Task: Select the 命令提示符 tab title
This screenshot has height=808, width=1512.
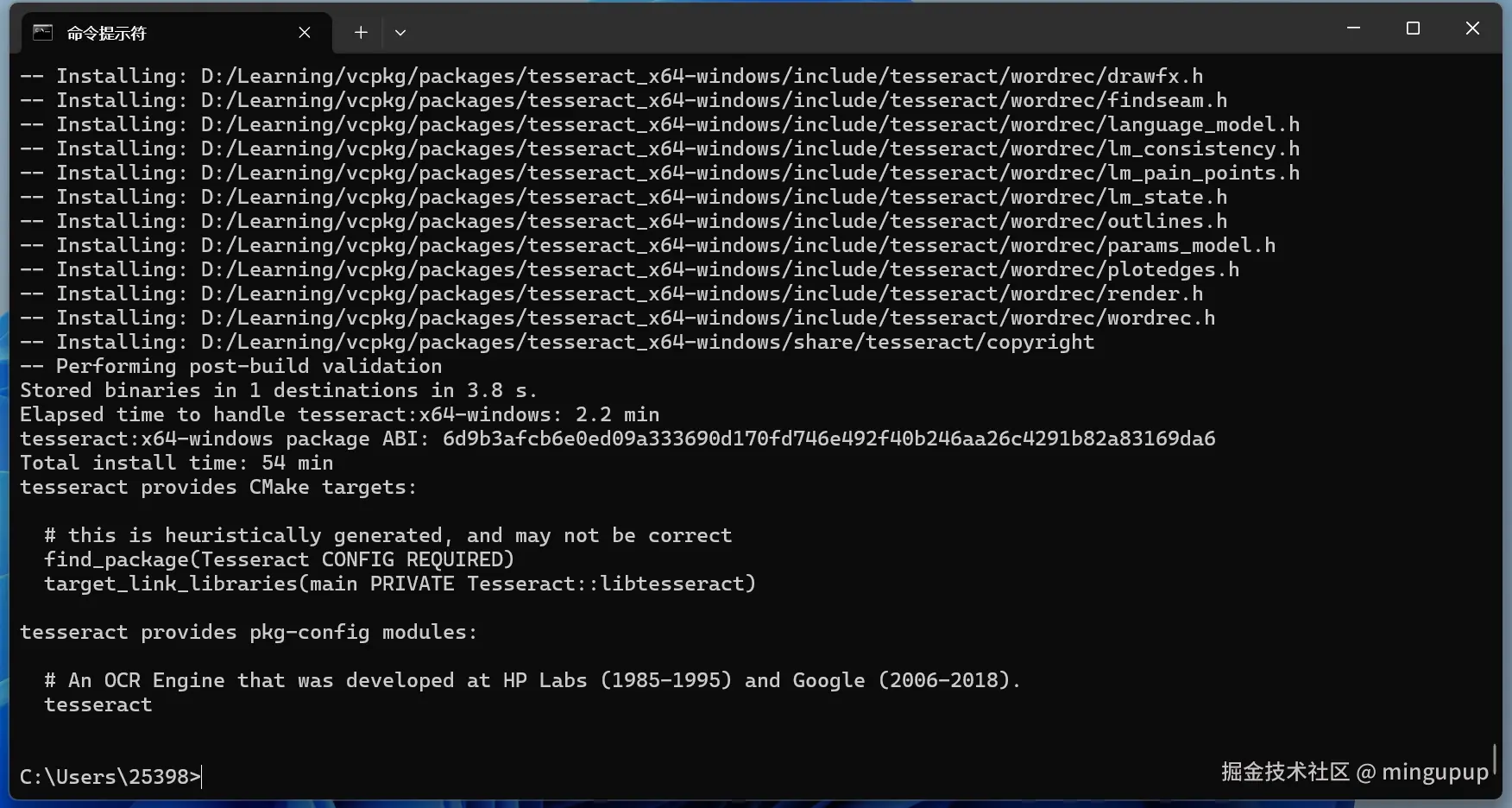Action: (x=107, y=33)
